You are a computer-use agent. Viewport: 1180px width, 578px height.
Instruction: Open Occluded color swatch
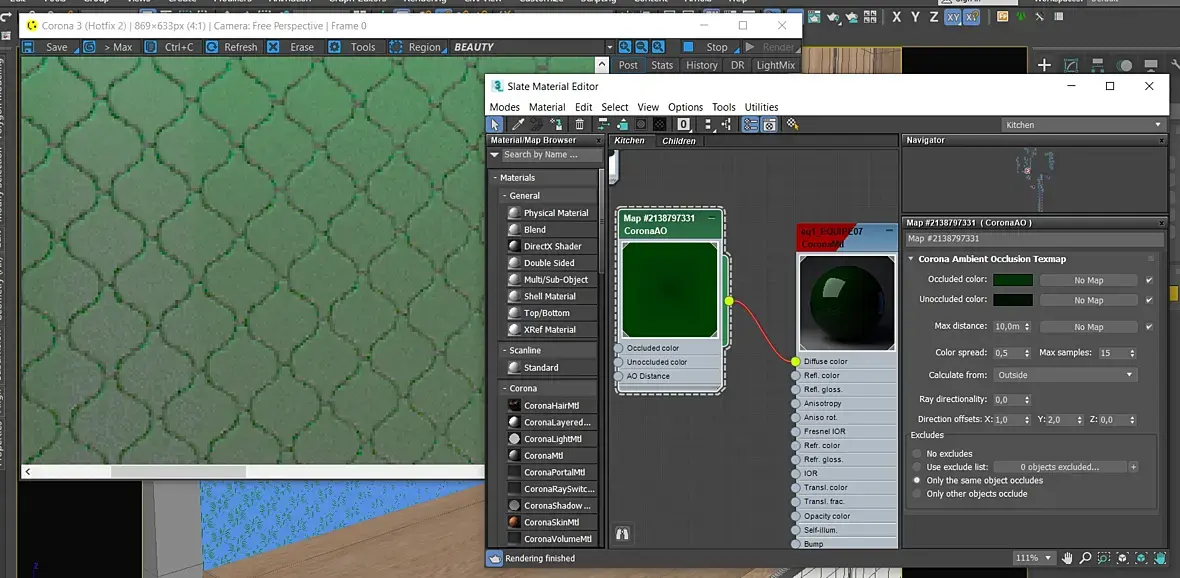(x=1013, y=280)
